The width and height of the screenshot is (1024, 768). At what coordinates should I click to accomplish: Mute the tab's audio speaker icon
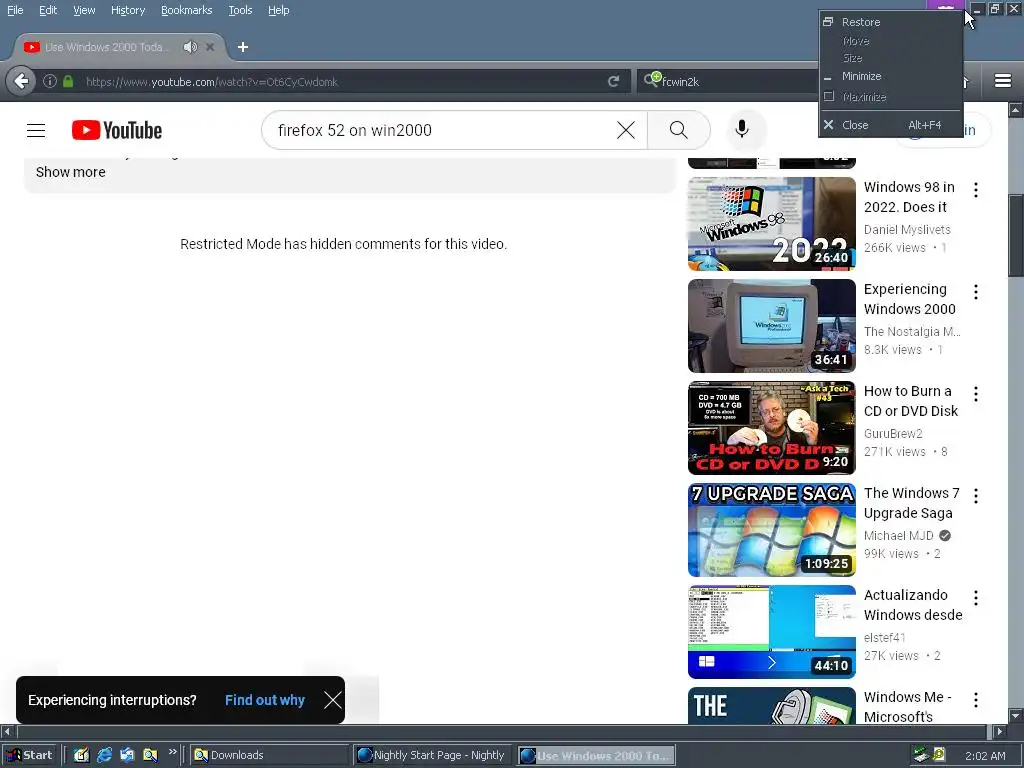(190, 47)
